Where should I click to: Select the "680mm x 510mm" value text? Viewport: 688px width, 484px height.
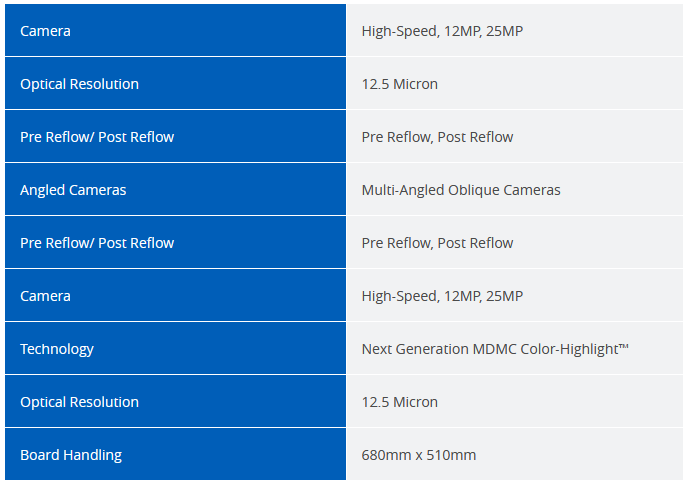tap(419, 455)
